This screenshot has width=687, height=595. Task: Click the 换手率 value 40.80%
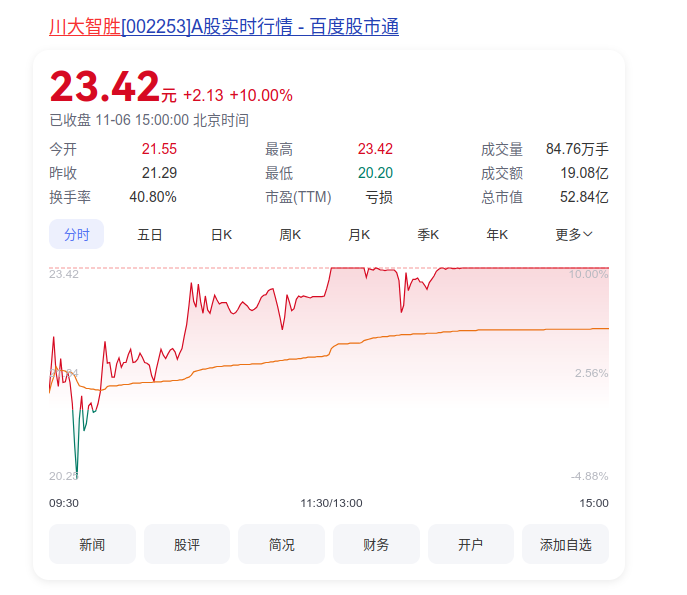tap(153, 197)
